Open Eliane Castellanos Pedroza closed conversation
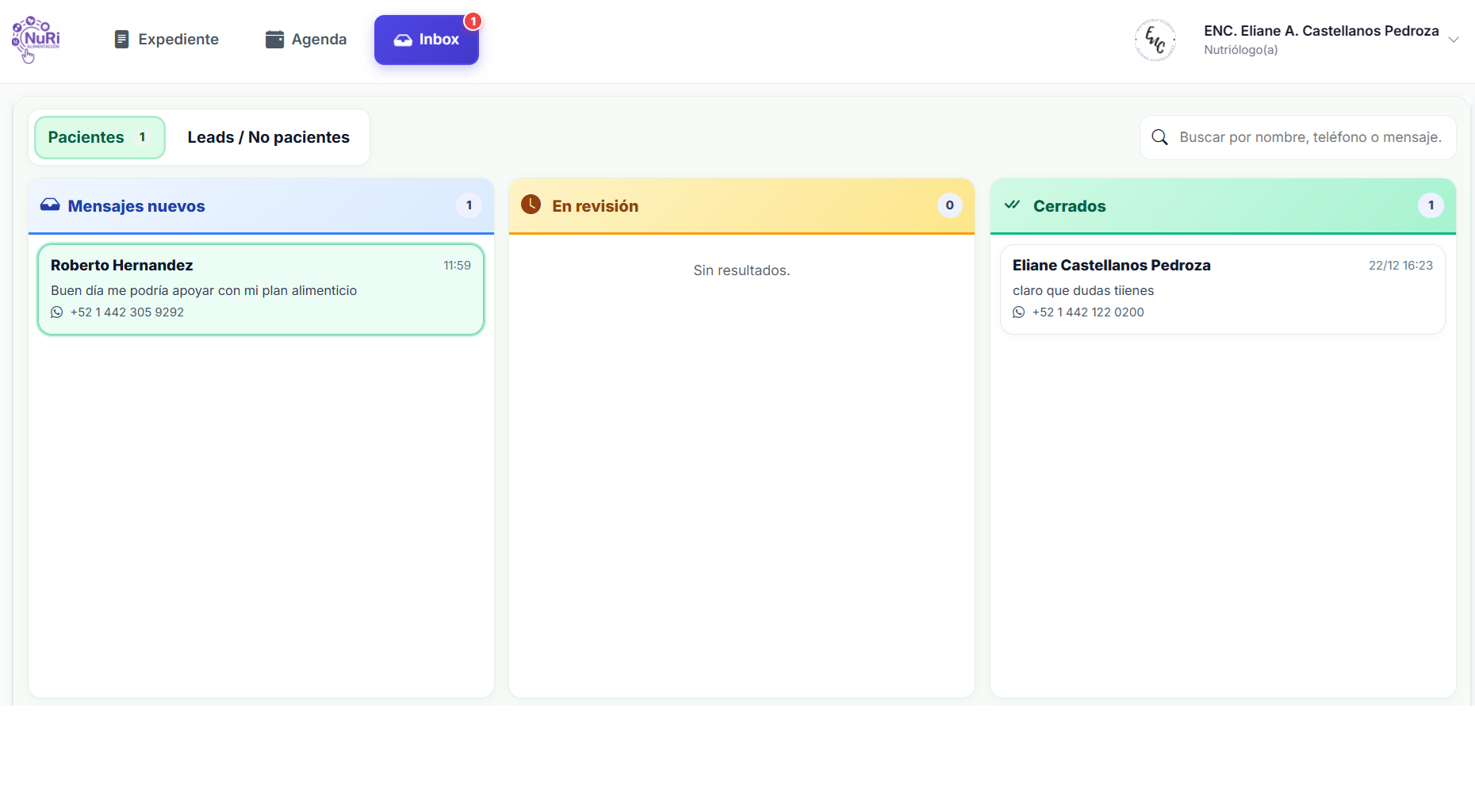The height and width of the screenshot is (812, 1475). [x=1223, y=289]
